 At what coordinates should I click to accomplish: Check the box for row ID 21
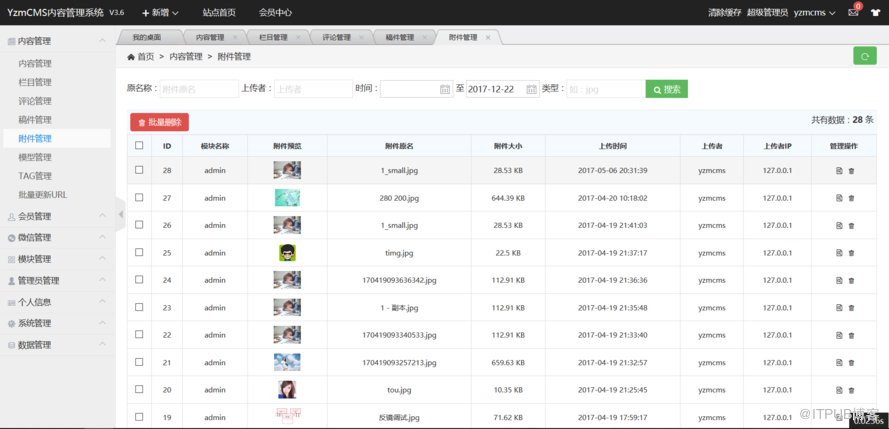pyautogui.click(x=139, y=362)
